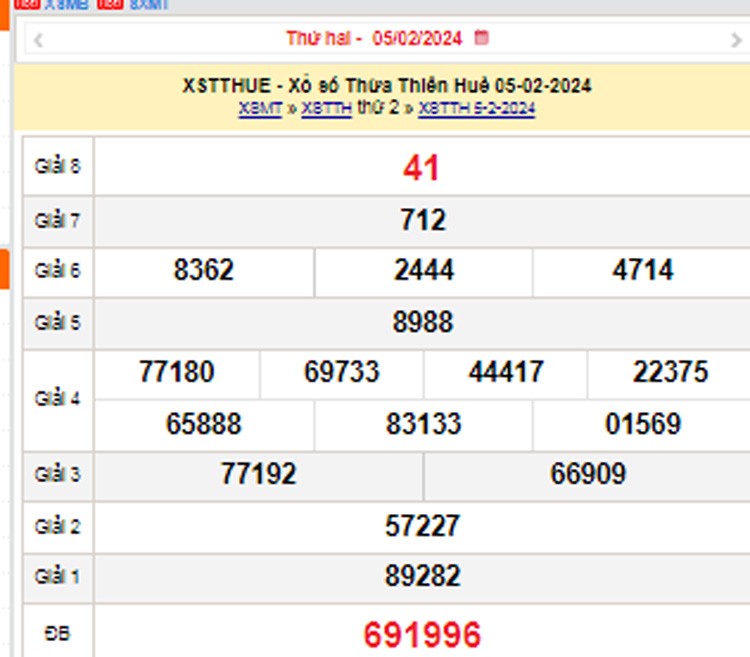Select the special prize number 691996
This screenshot has width=750, height=657.
point(422,634)
